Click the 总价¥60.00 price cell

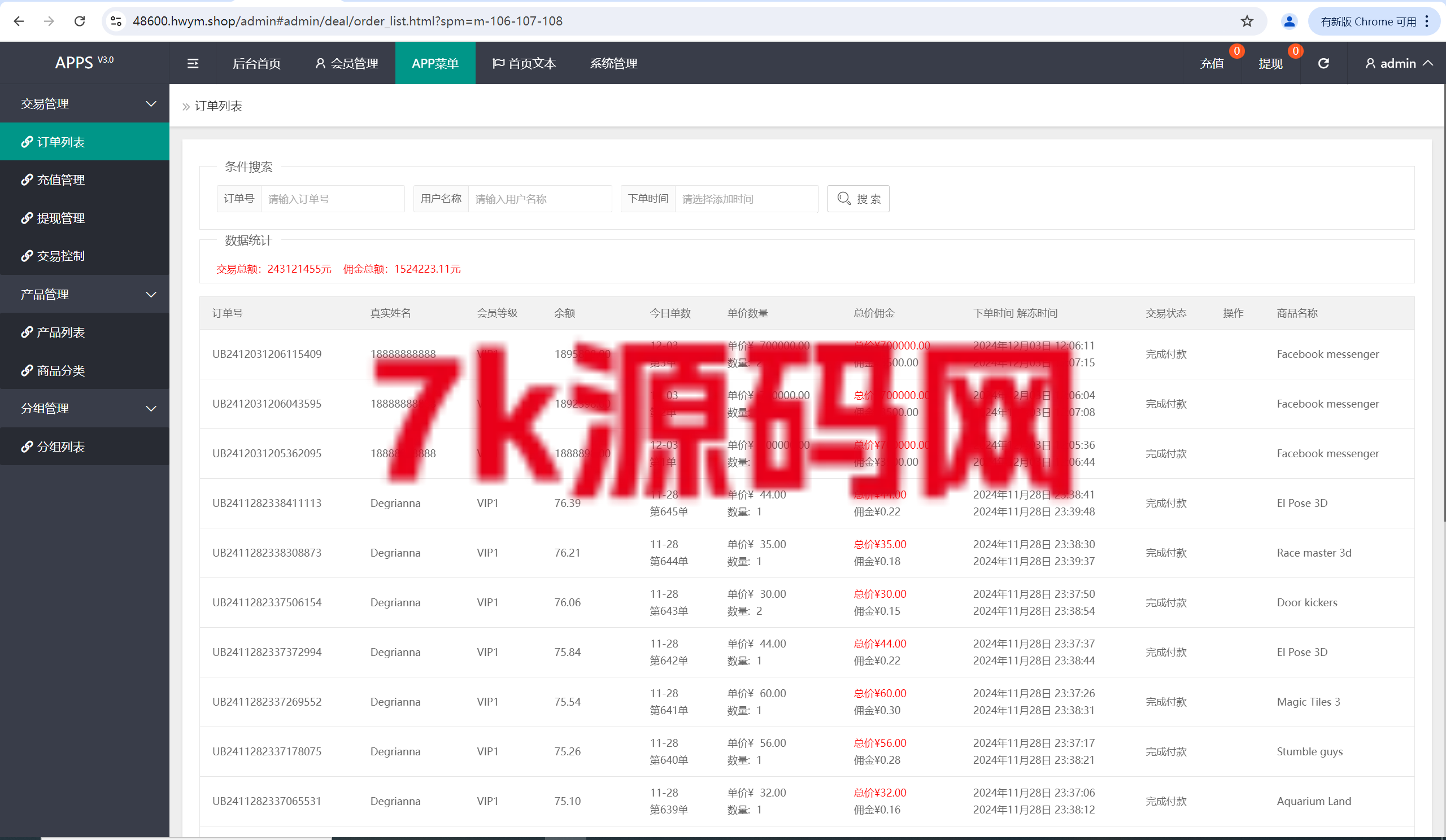[x=879, y=693]
